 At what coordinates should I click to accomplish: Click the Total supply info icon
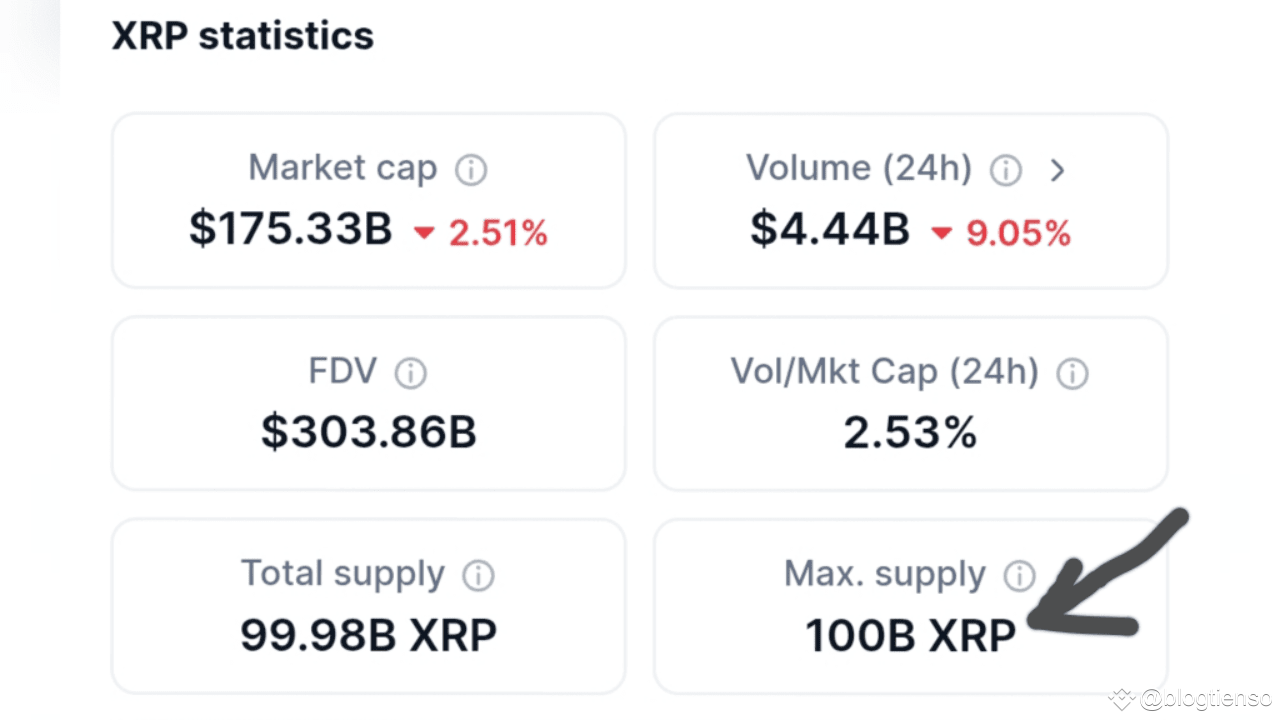[478, 575]
